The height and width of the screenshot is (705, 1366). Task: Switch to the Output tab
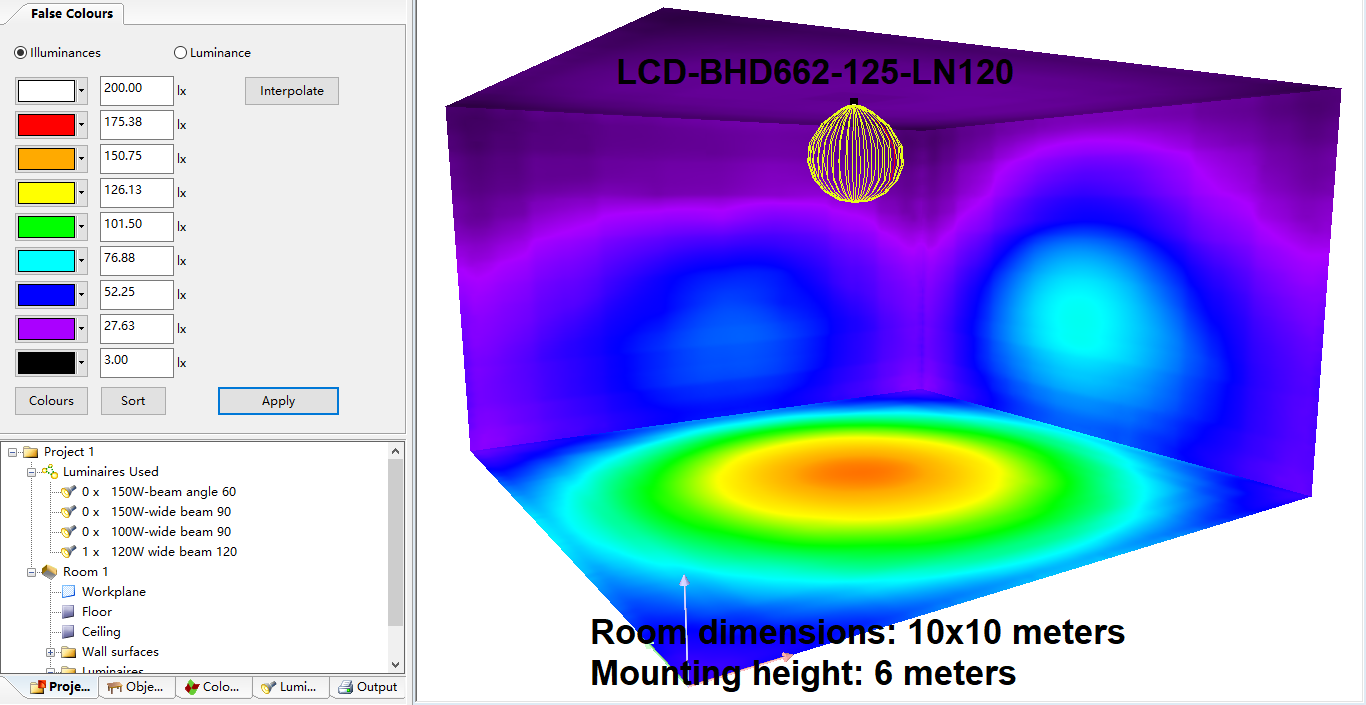368,687
